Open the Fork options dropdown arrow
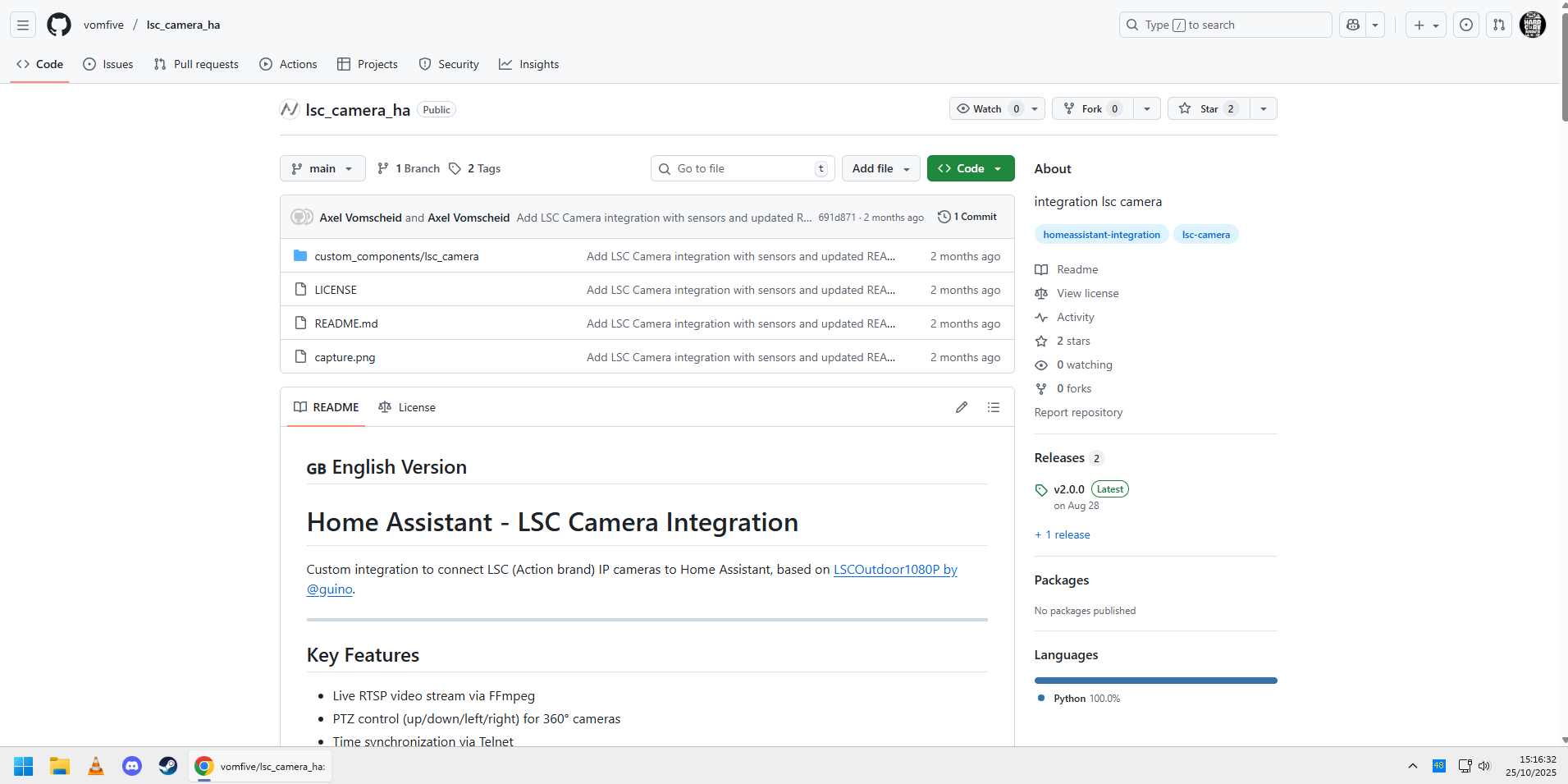The width and height of the screenshot is (1568, 784). [1146, 109]
